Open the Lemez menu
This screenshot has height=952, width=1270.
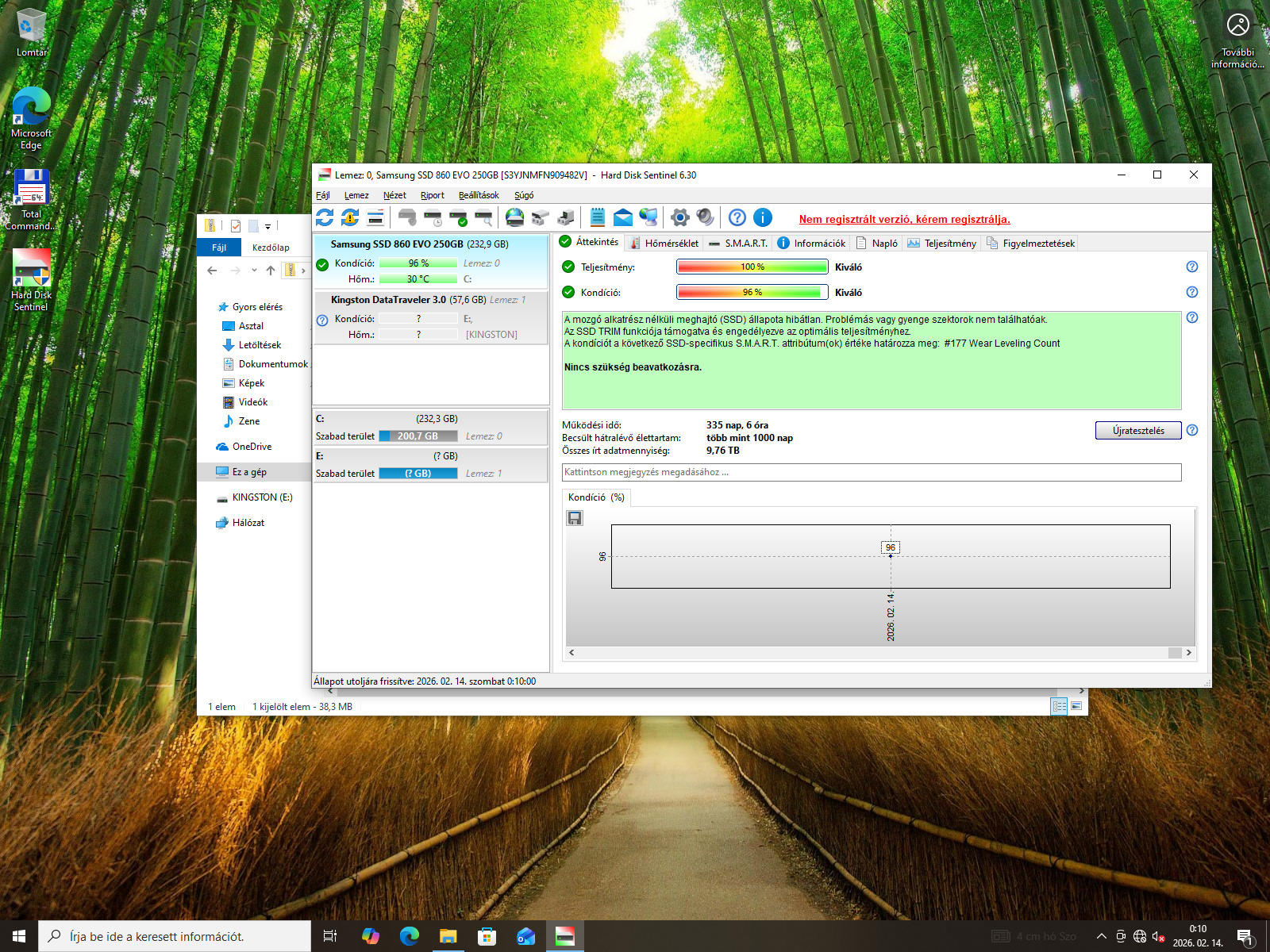point(356,195)
